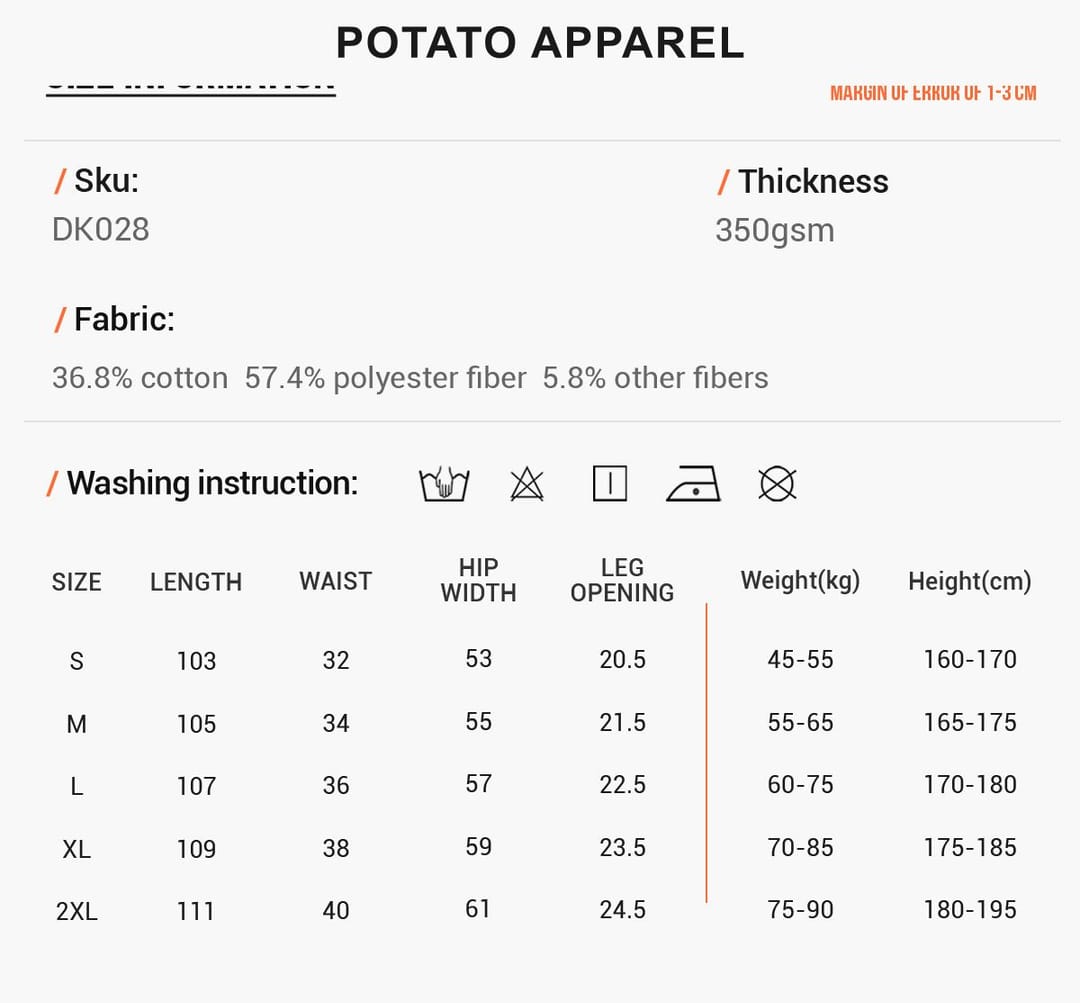This screenshot has height=1003, width=1080.
Task: Click the do-not-dry-clean circle icon
Action: [778, 484]
